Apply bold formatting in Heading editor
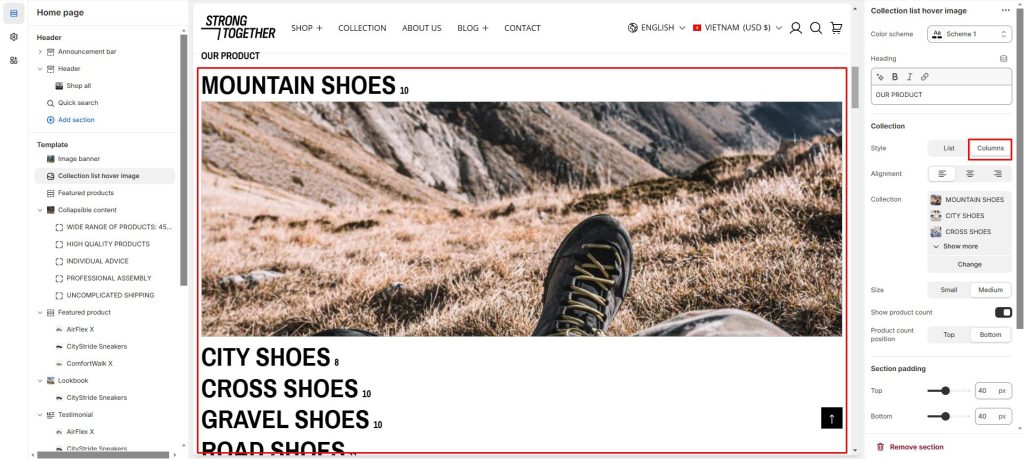 click(x=895, y=76)
